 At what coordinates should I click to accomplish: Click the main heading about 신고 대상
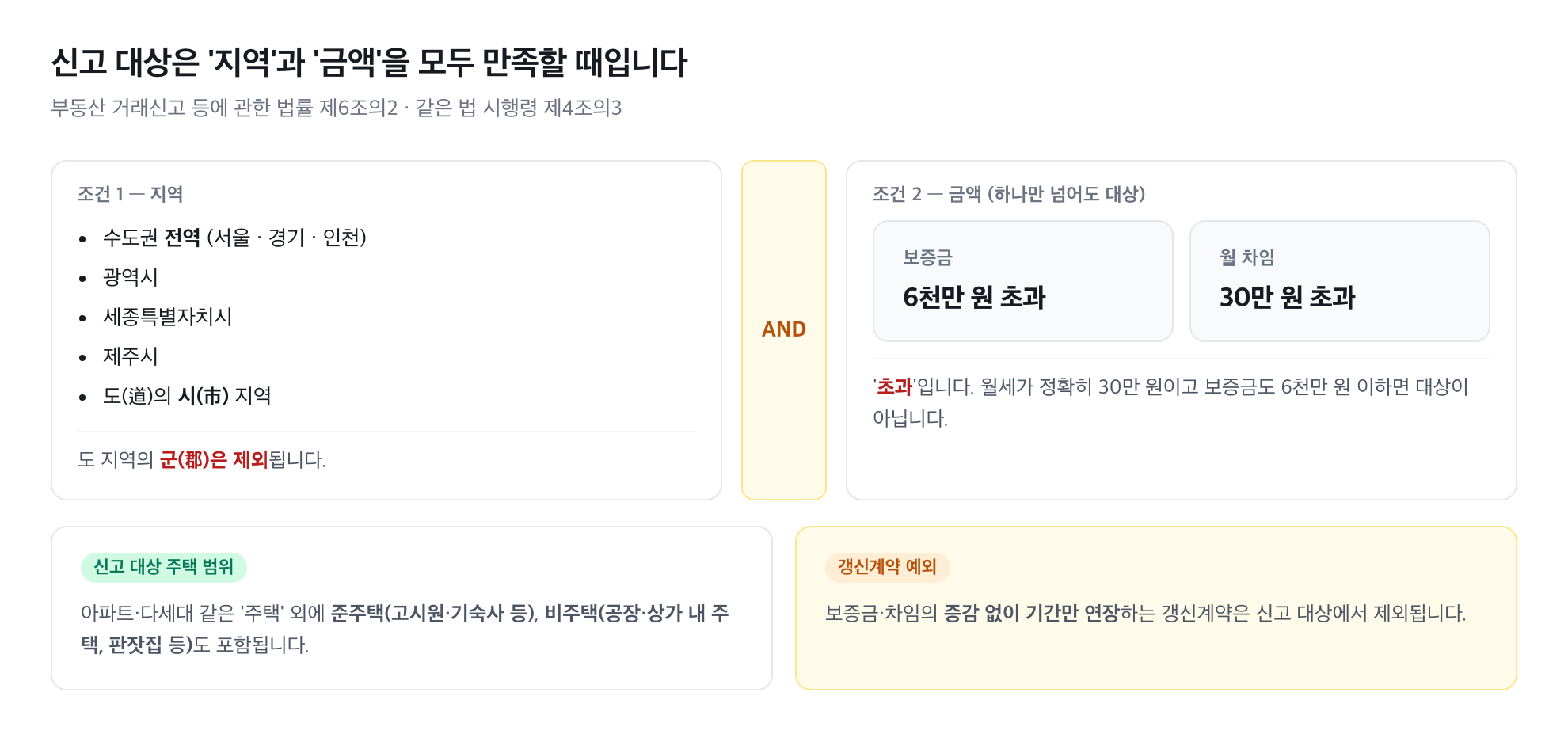[x=369, y=63]
